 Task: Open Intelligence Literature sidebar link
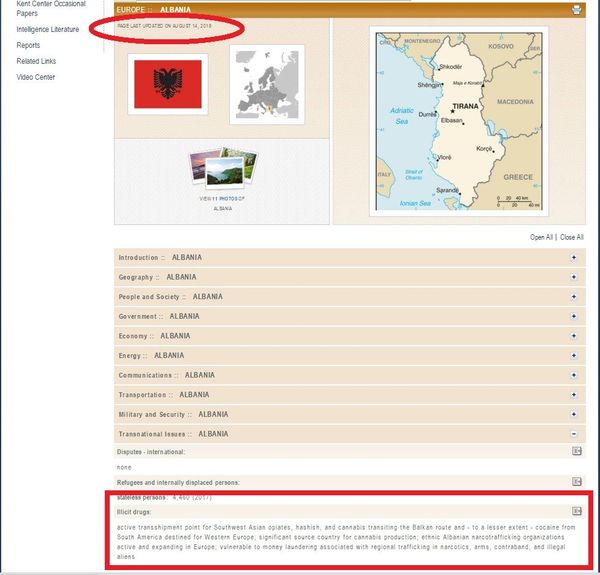pos(48,29)
